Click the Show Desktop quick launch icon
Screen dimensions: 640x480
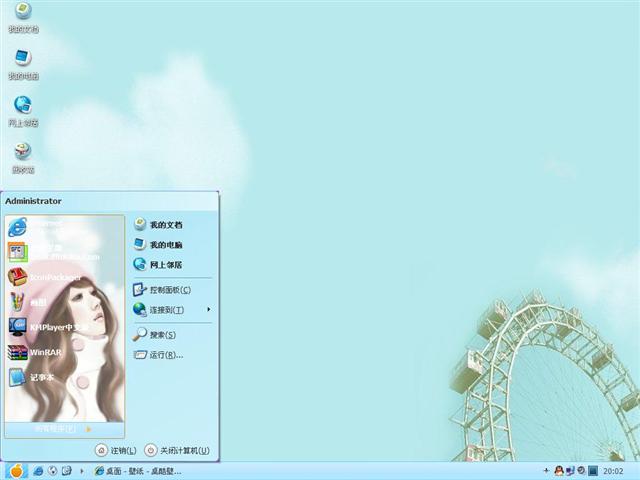coord(67,471)
